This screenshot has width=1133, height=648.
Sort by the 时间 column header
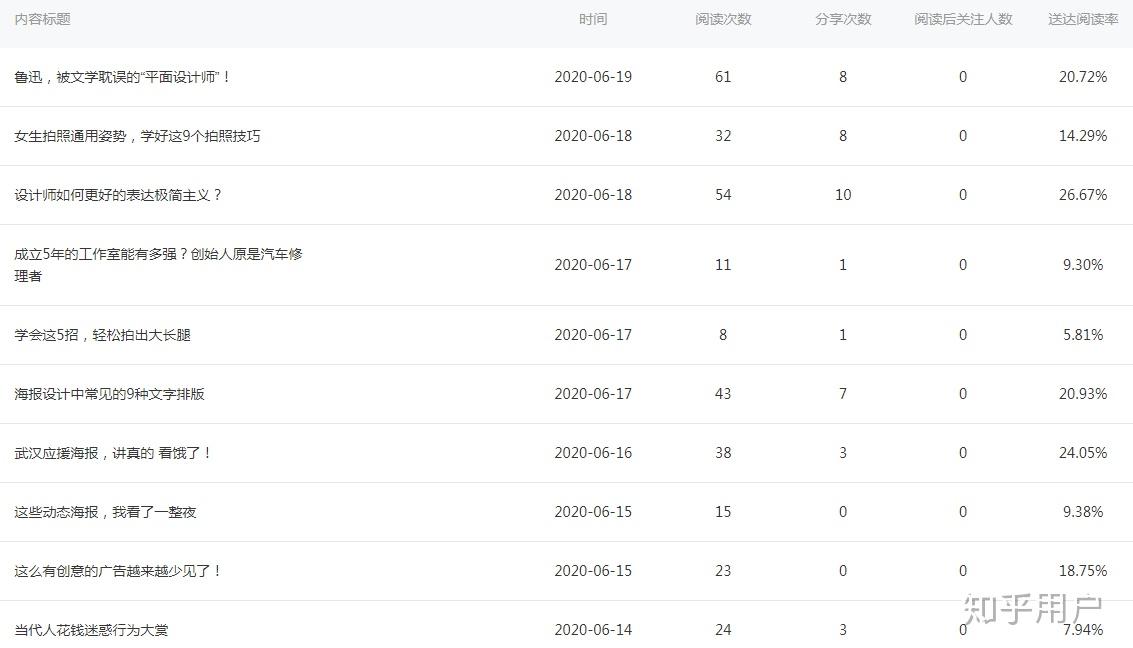tap(592, 19)
